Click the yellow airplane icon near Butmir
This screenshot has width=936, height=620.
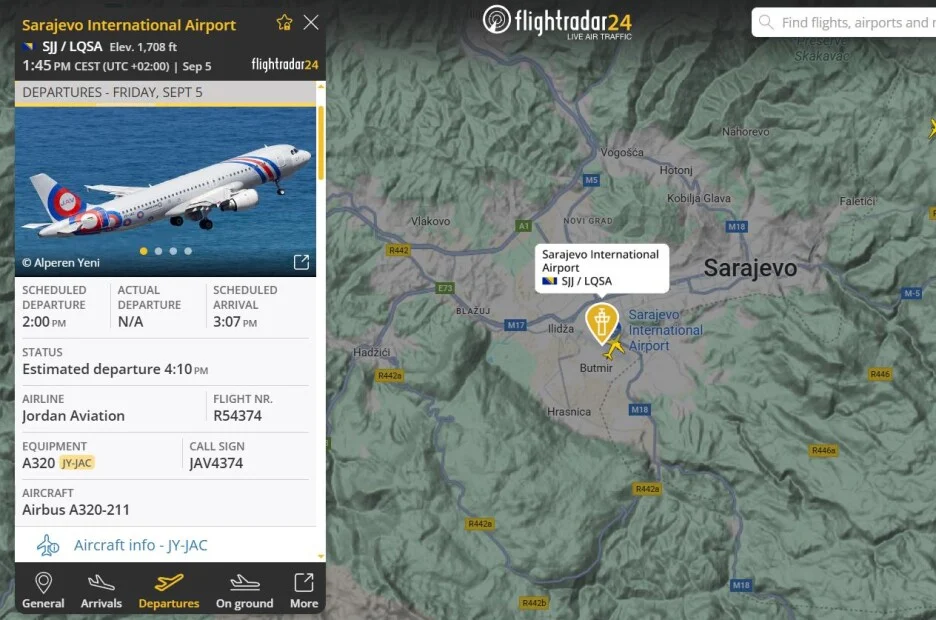(x=613, y=348)
